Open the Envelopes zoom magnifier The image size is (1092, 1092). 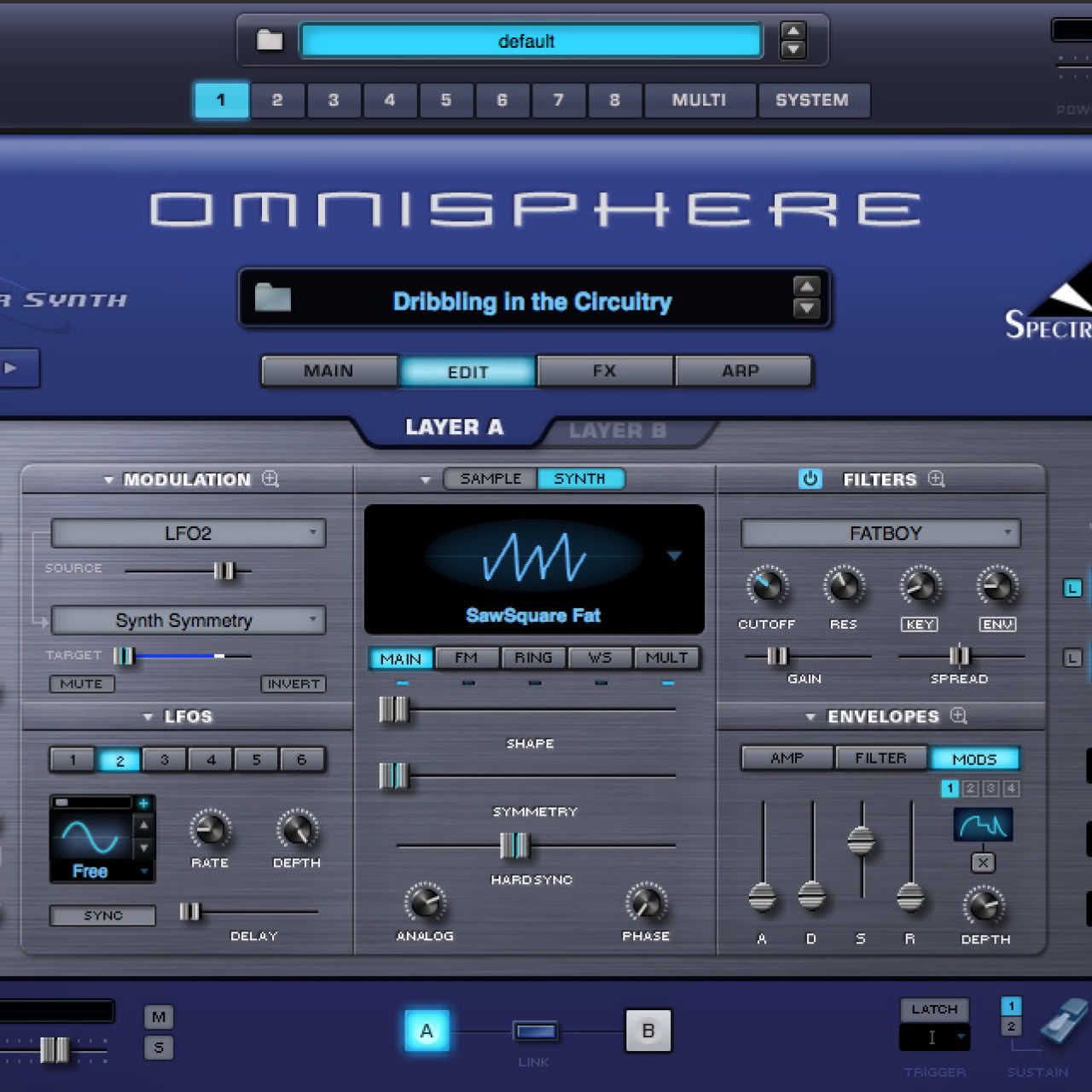[959, 716]
